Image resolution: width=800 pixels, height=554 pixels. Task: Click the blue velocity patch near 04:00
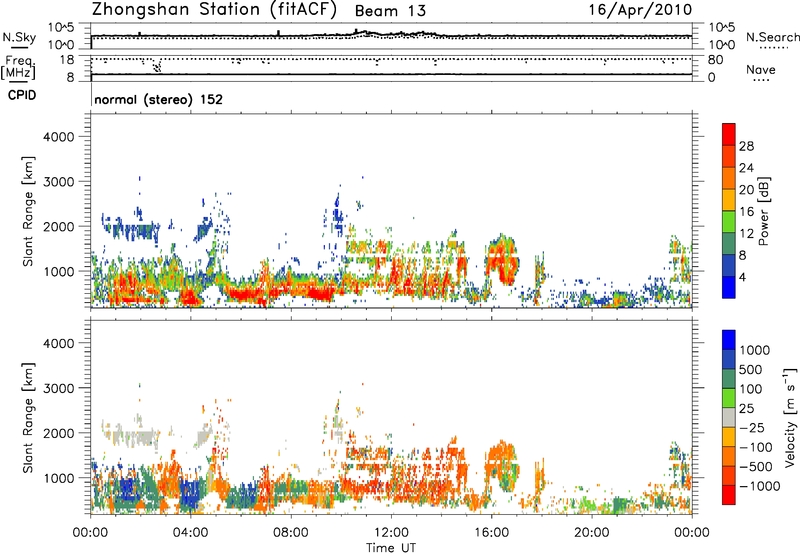tap(191, 494)
